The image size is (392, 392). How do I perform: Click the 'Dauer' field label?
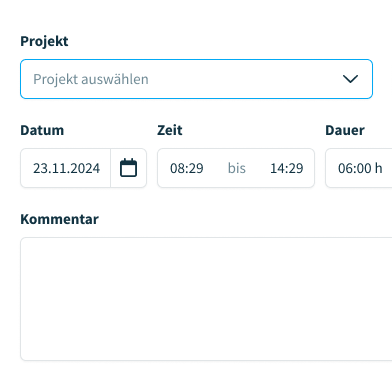(345, 130)
